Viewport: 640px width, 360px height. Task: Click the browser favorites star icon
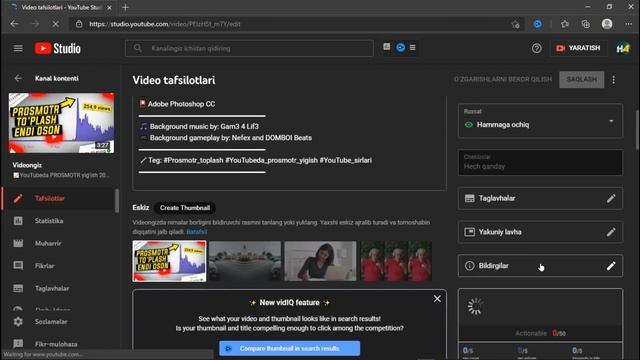(515, 24)
